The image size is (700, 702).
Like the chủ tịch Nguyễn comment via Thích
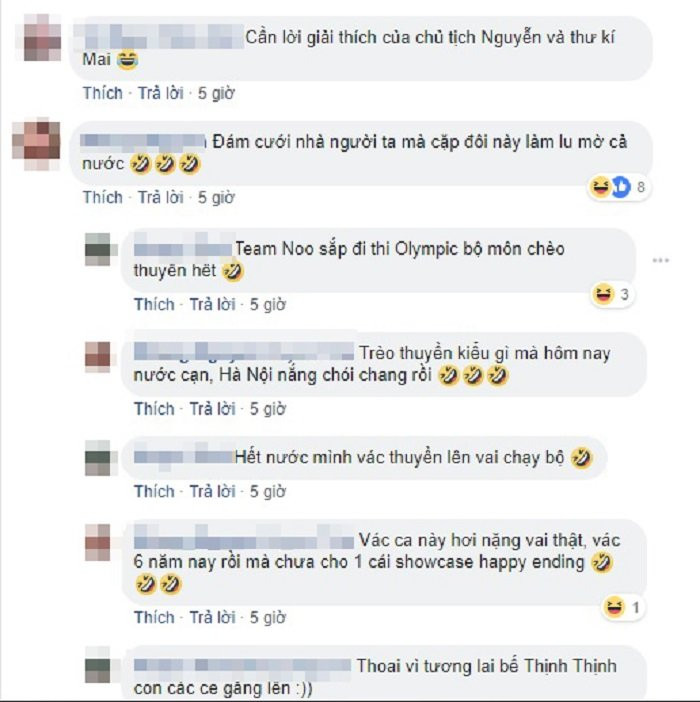pos(102,93)
